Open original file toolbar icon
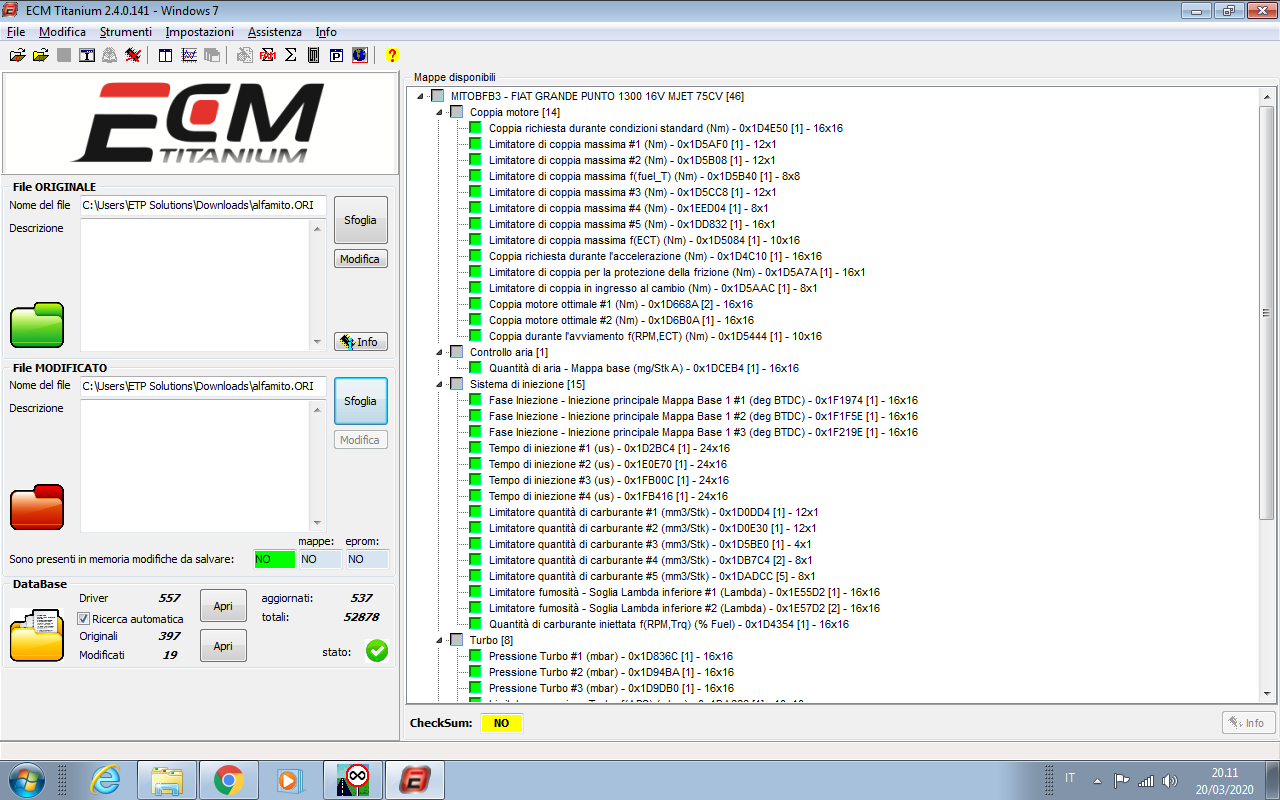The image size is (1280, 800). (17, 55)
